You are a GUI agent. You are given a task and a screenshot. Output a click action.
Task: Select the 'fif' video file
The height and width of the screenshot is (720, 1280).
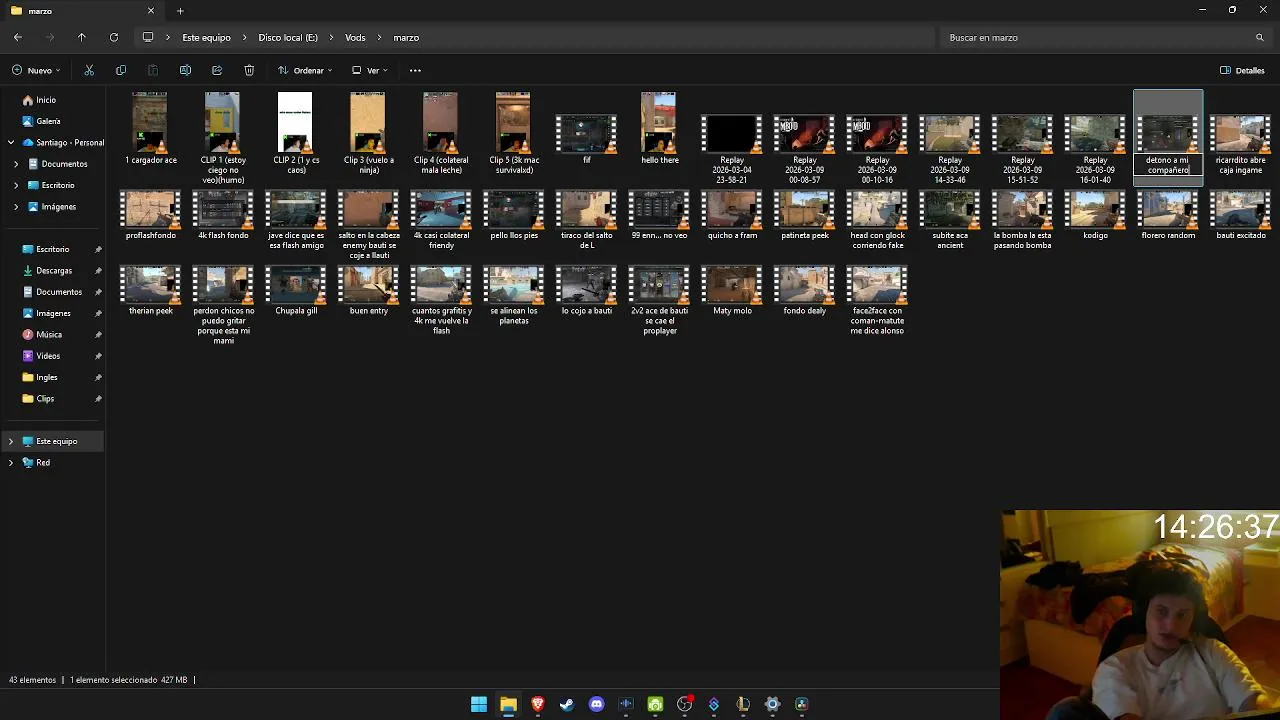586,140
